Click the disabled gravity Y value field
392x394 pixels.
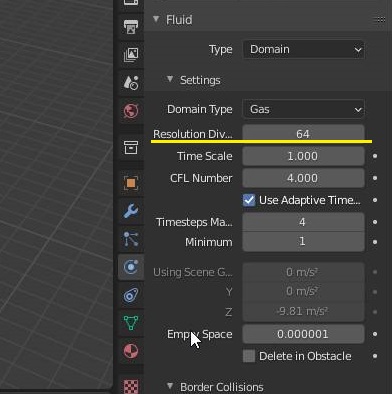(x=303, y=292)
